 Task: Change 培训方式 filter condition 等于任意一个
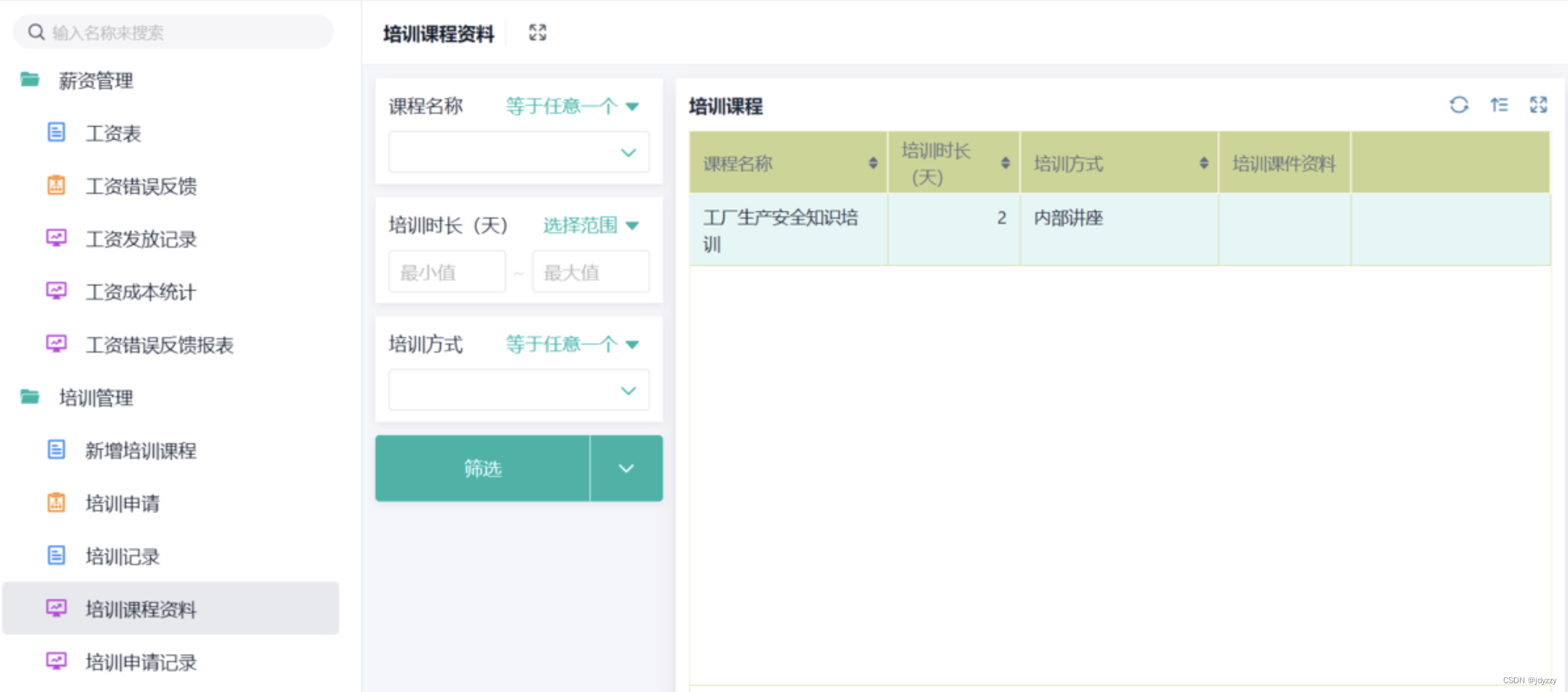click(573, 344)
